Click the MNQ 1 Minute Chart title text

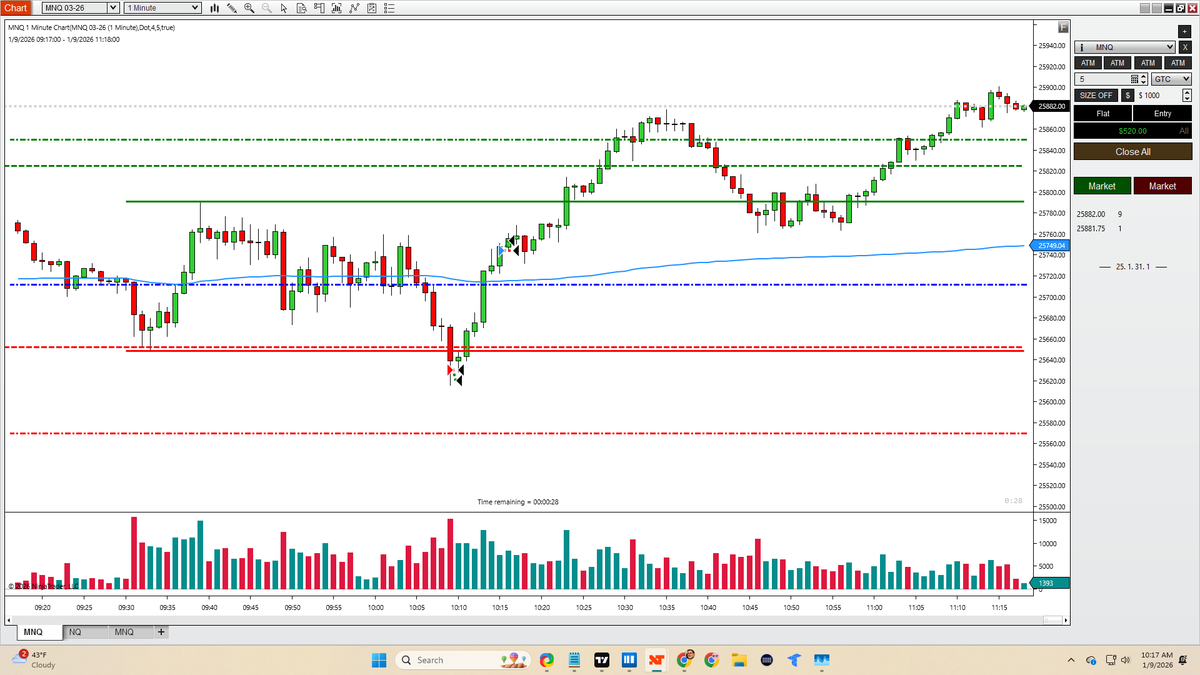click(91, 27)
